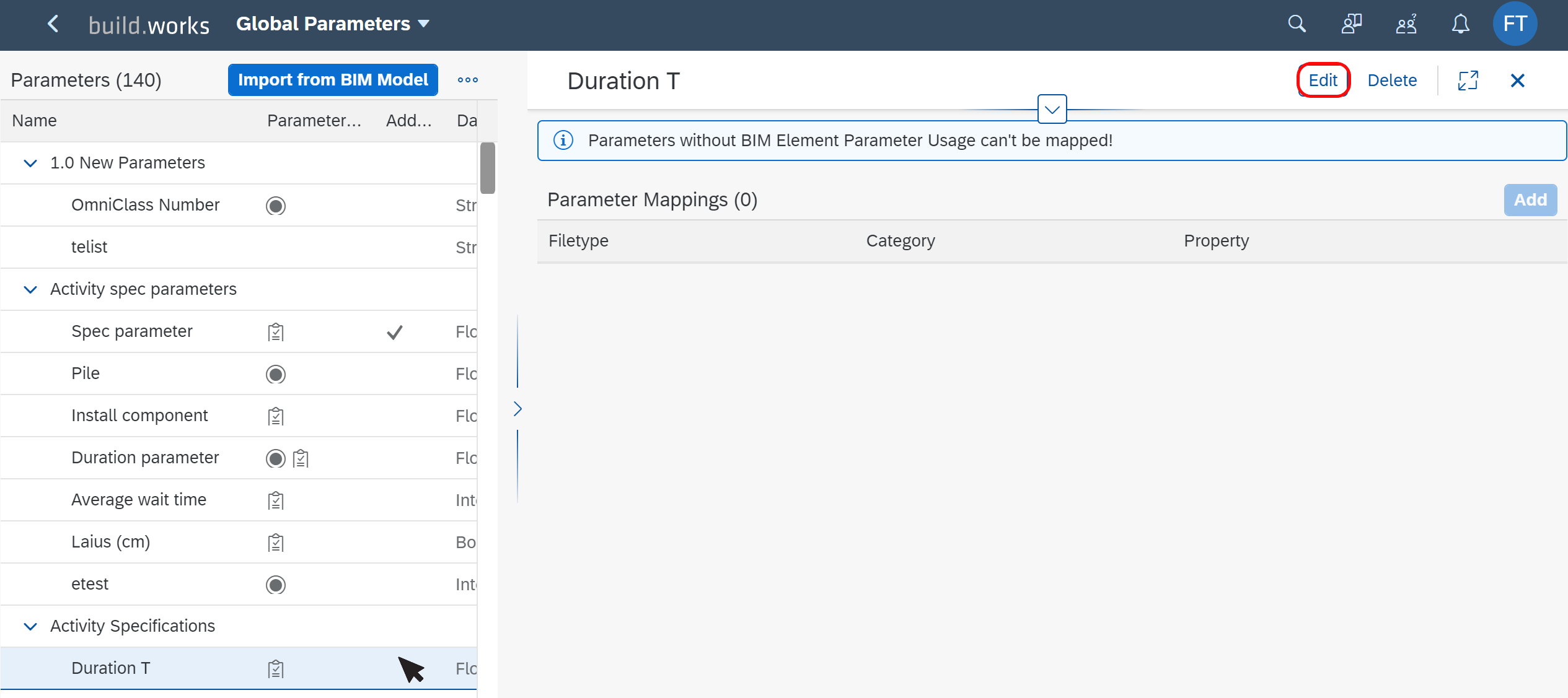Click the BIM usage icon in the Pile row
Screen dimensions: 1568x698
tap(276, 374)
